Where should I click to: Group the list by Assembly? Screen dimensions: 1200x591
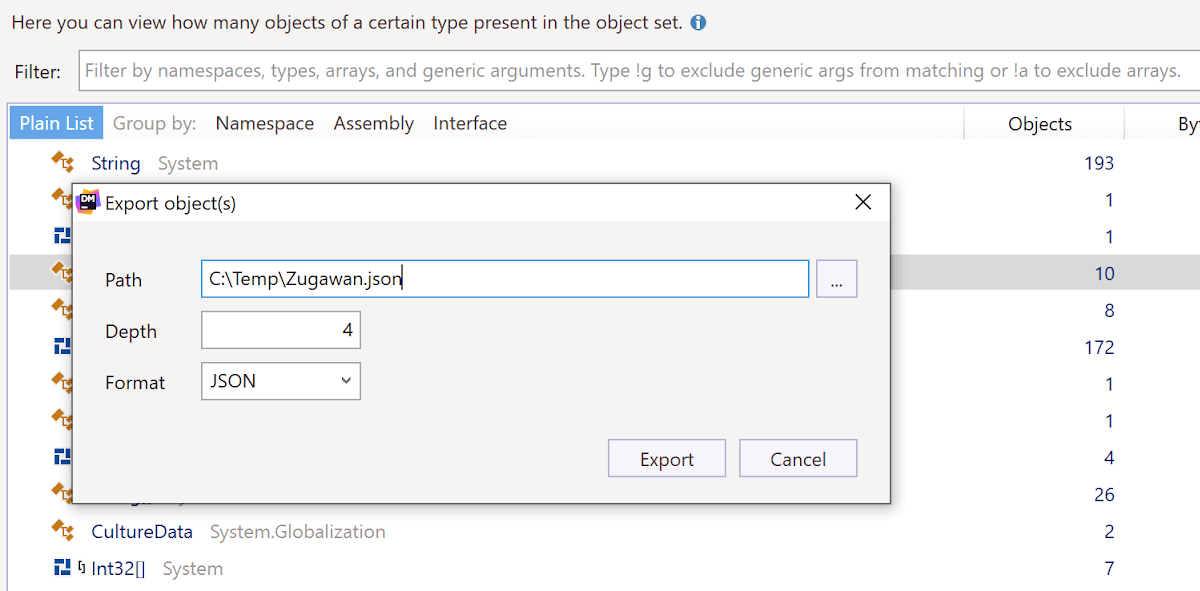click(373, 123)
